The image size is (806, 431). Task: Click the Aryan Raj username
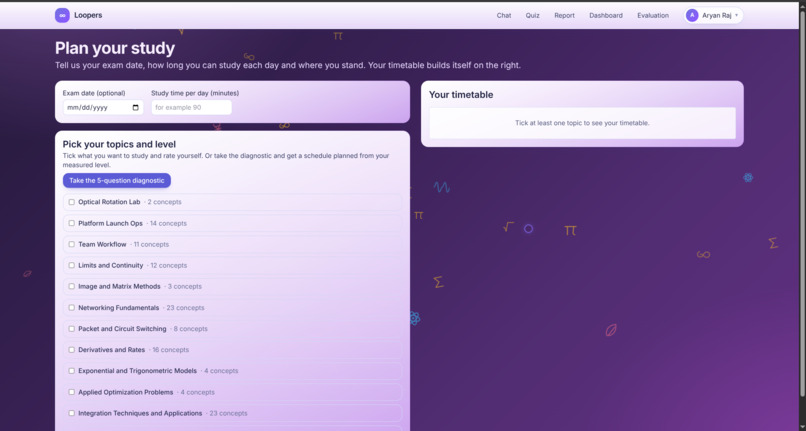pos(717,15)
